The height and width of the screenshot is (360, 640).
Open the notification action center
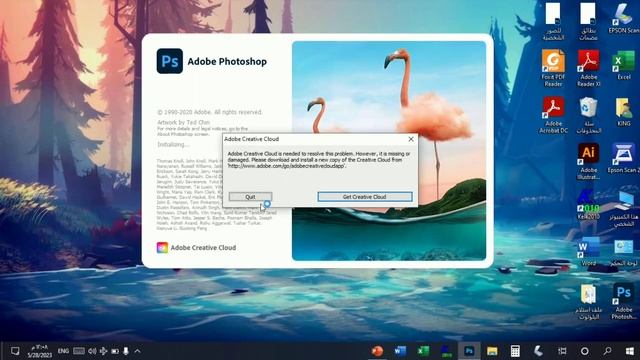(15, 351)
